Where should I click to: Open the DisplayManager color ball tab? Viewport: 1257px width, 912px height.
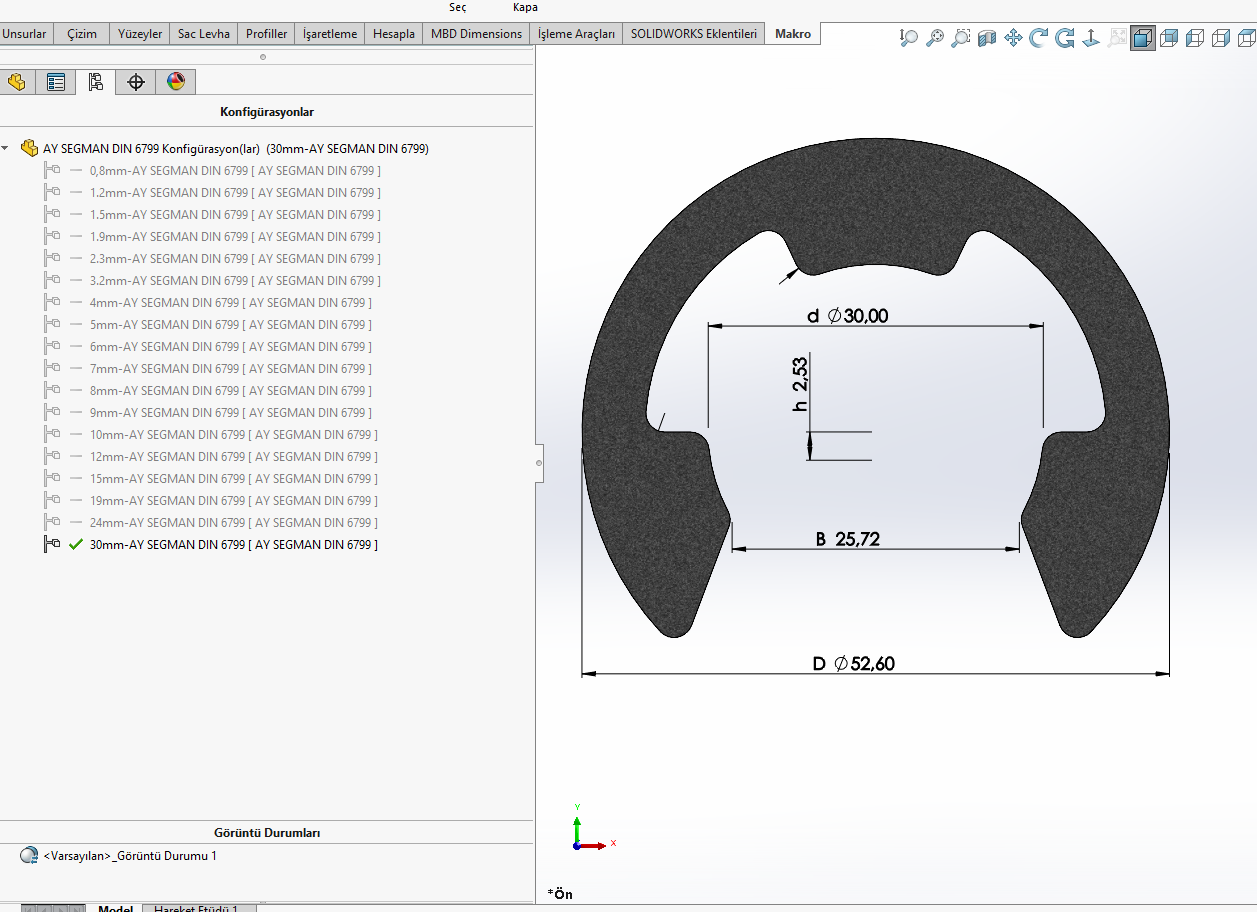pyautogui.click(x=176, y=82)
